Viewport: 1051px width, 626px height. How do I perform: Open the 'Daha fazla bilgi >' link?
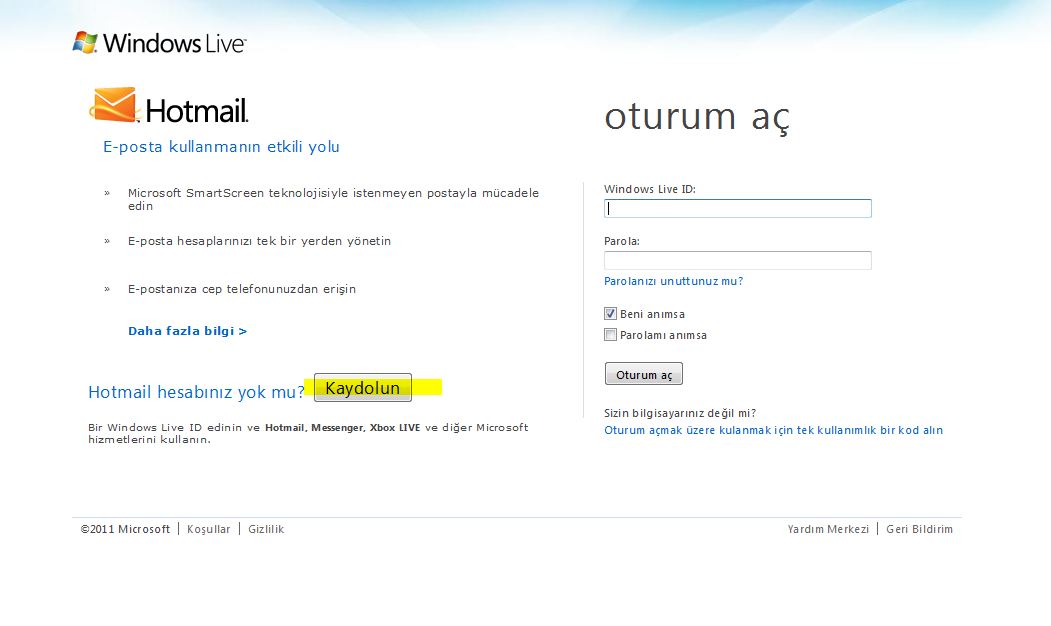pyautogui.click(x=188, y=331)
